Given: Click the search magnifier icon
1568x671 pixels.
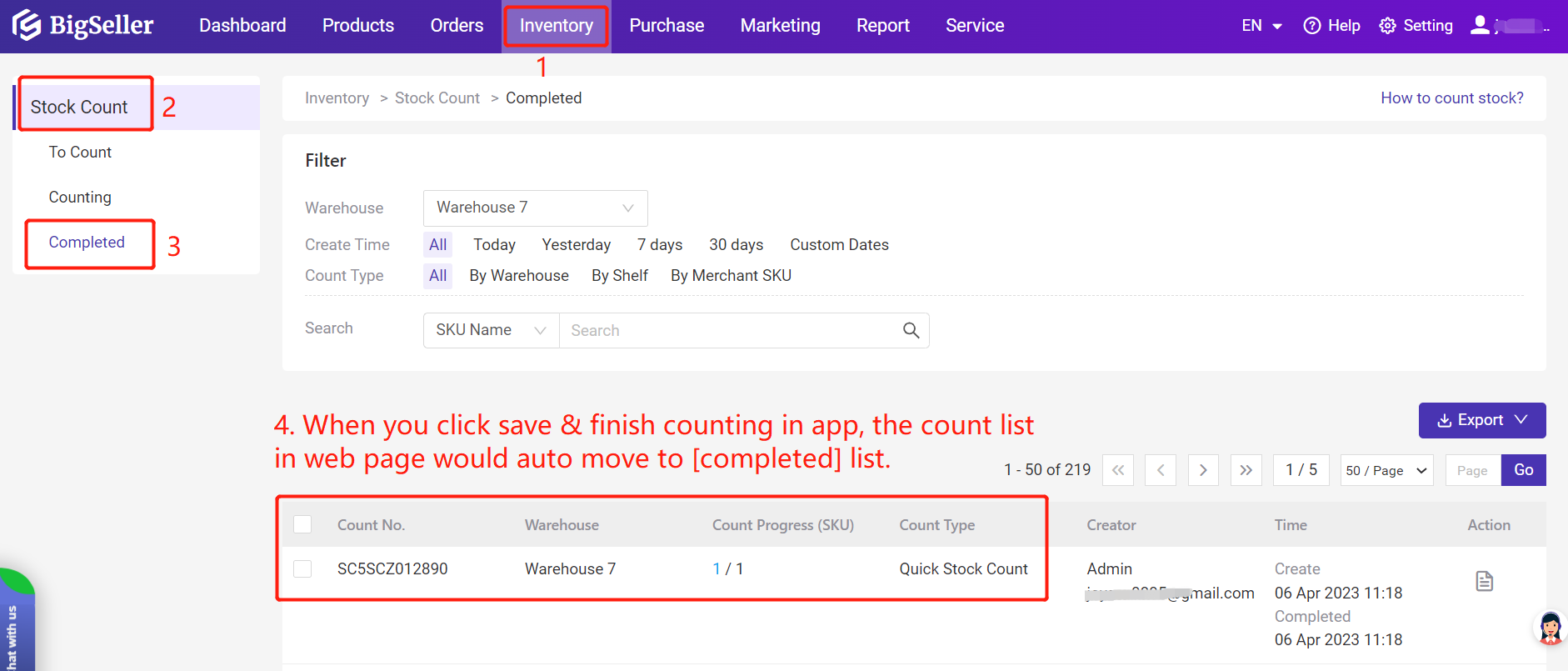Looking at the screenshot, I should tap(911, 331).
